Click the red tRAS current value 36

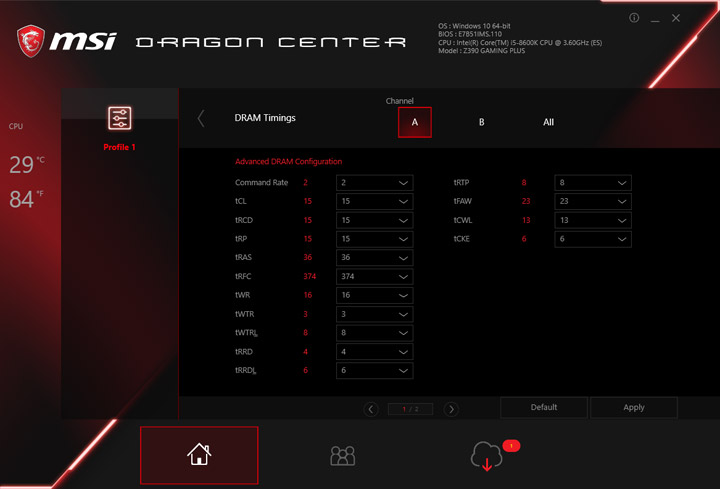(308, 258)
